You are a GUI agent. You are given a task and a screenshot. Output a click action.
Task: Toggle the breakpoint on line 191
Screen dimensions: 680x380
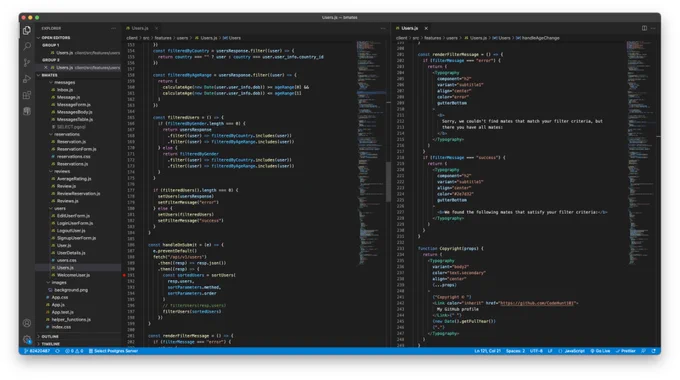(x=124, y=275)
